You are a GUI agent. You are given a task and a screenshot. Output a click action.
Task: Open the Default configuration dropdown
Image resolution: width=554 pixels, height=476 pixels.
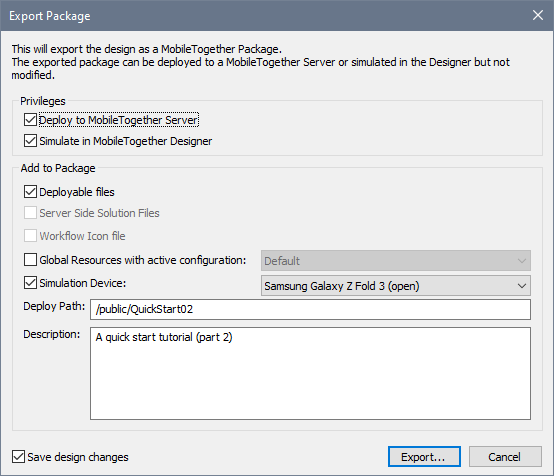tap(396, 261)
